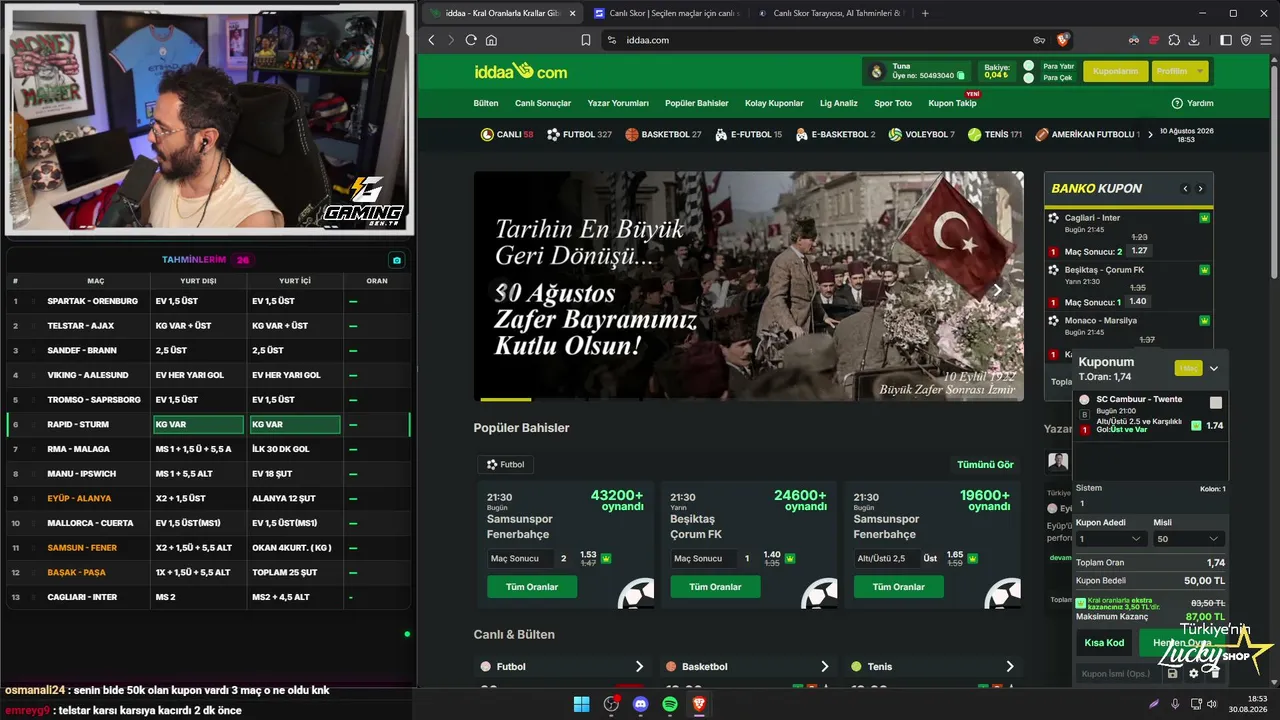1280x720 pixels.
Task: Open the Yazar Yorumları menu
Action: (x=618, y=103)
